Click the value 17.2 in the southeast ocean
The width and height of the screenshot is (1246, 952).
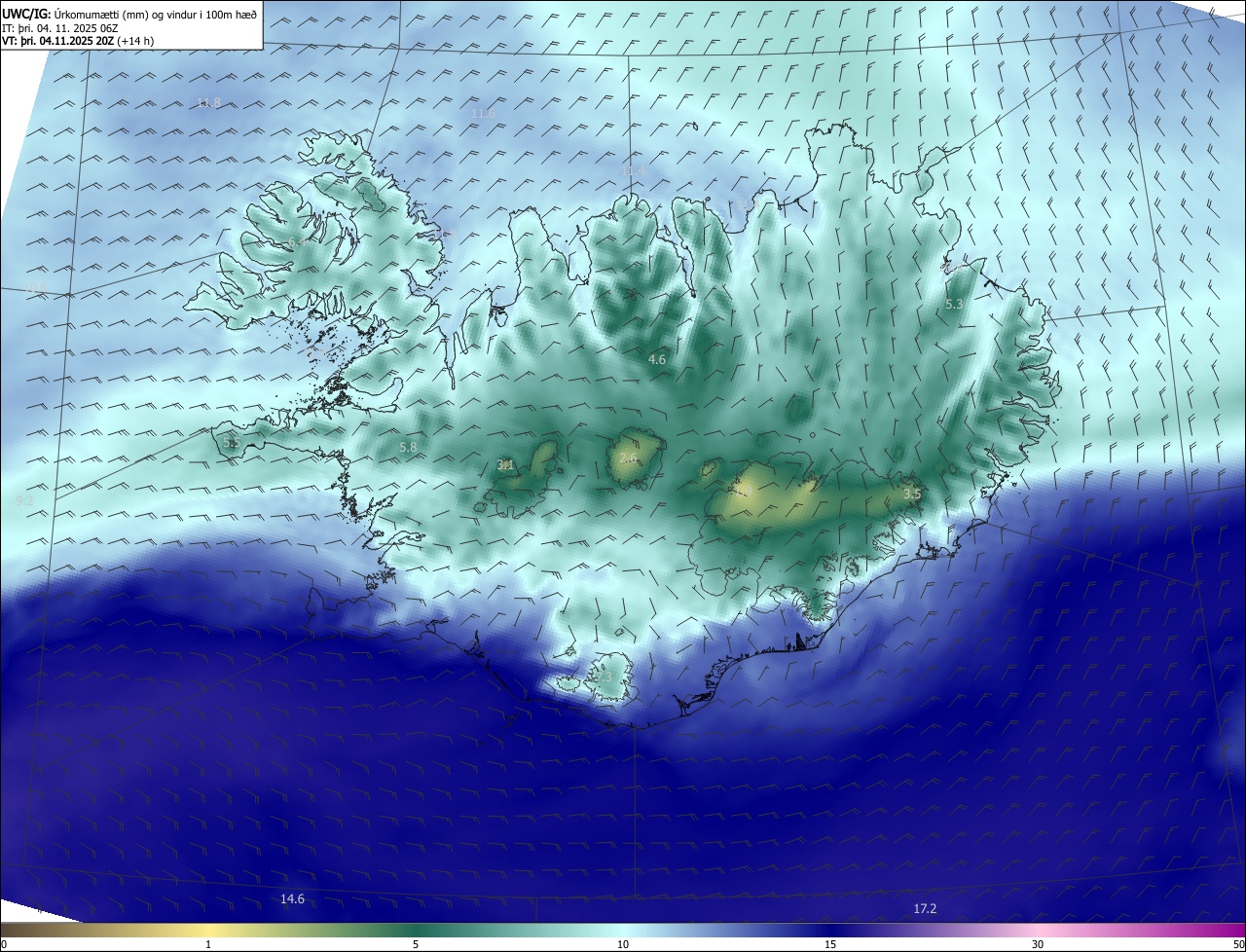(x=925, y=909)
